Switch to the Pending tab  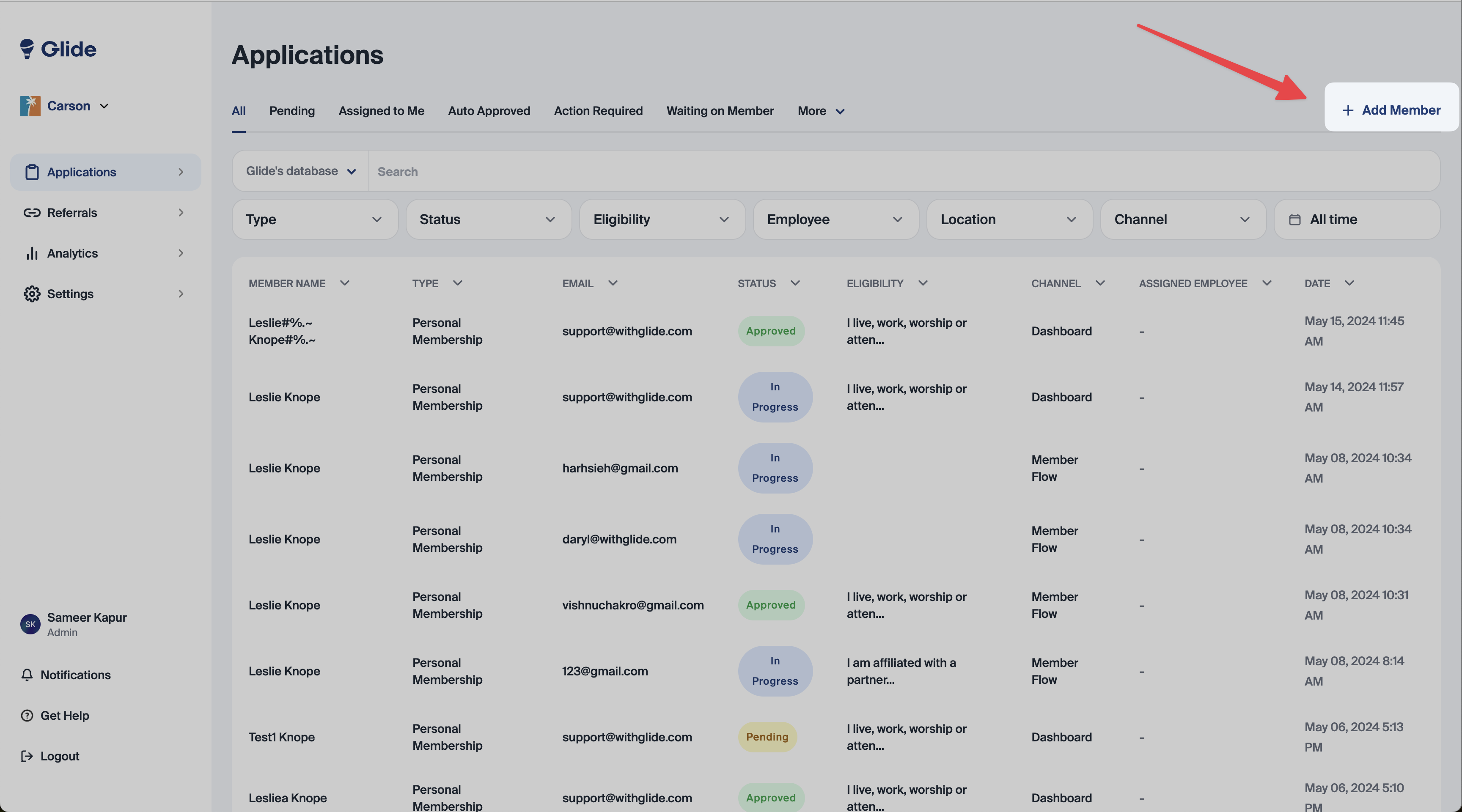coord(292,111)
